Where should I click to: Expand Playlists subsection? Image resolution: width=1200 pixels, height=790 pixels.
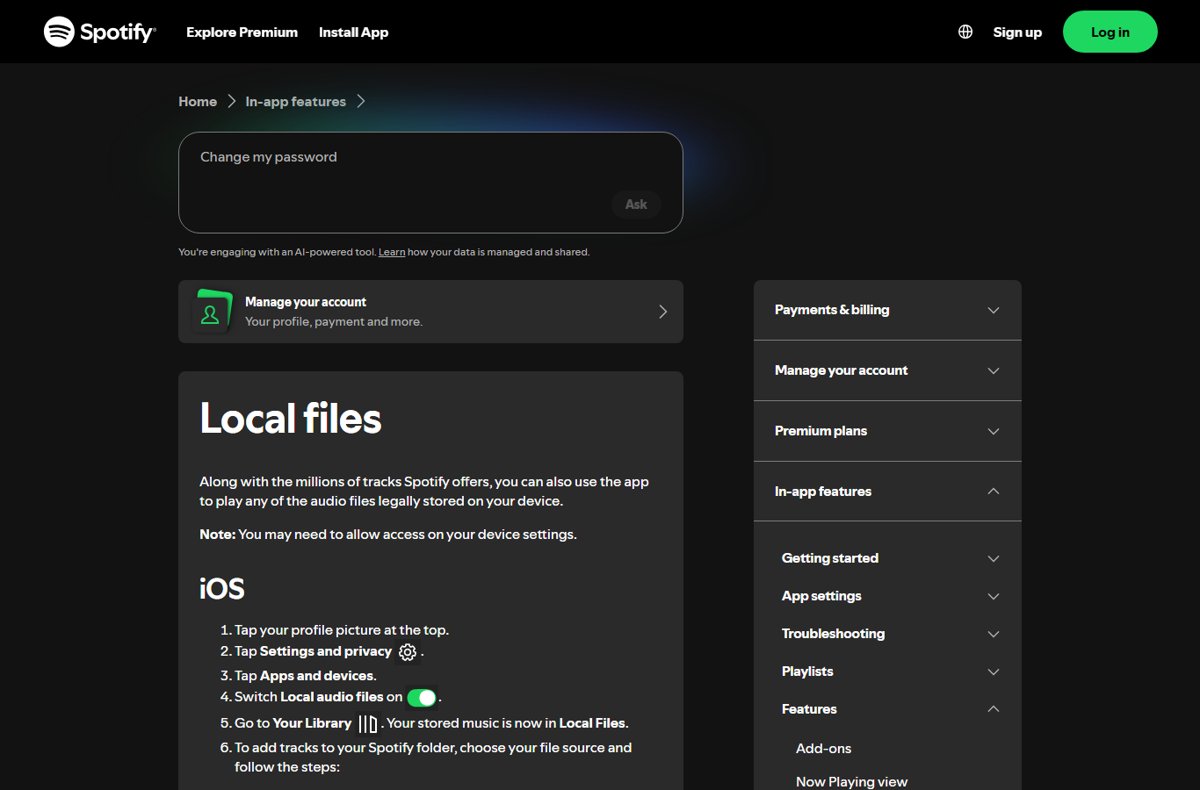coord(890,671)
